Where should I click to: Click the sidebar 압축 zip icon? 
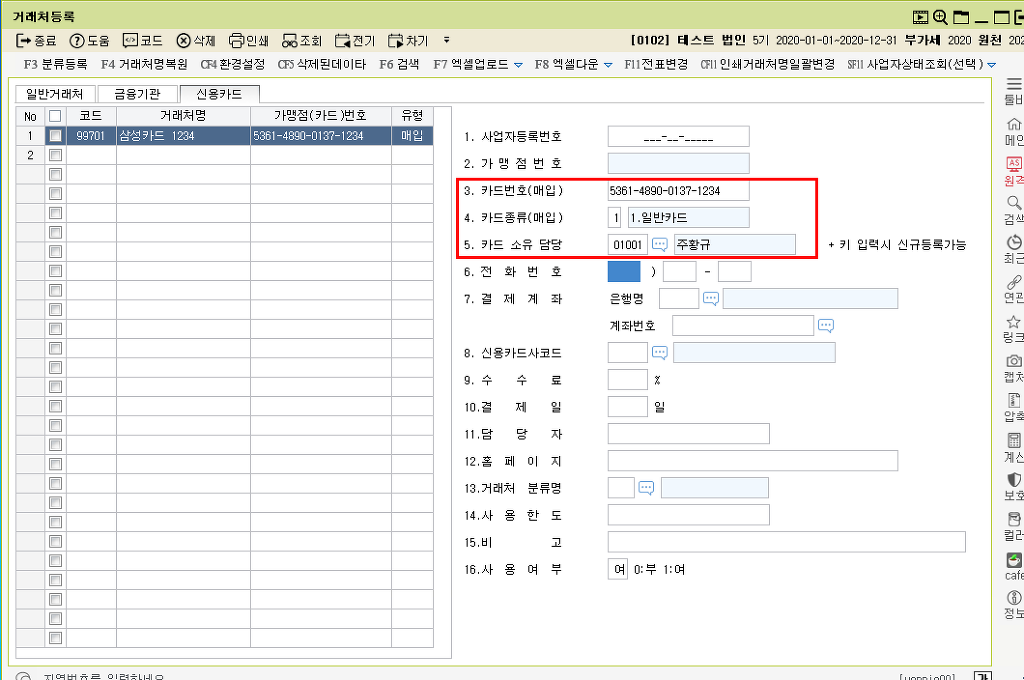1014,400
